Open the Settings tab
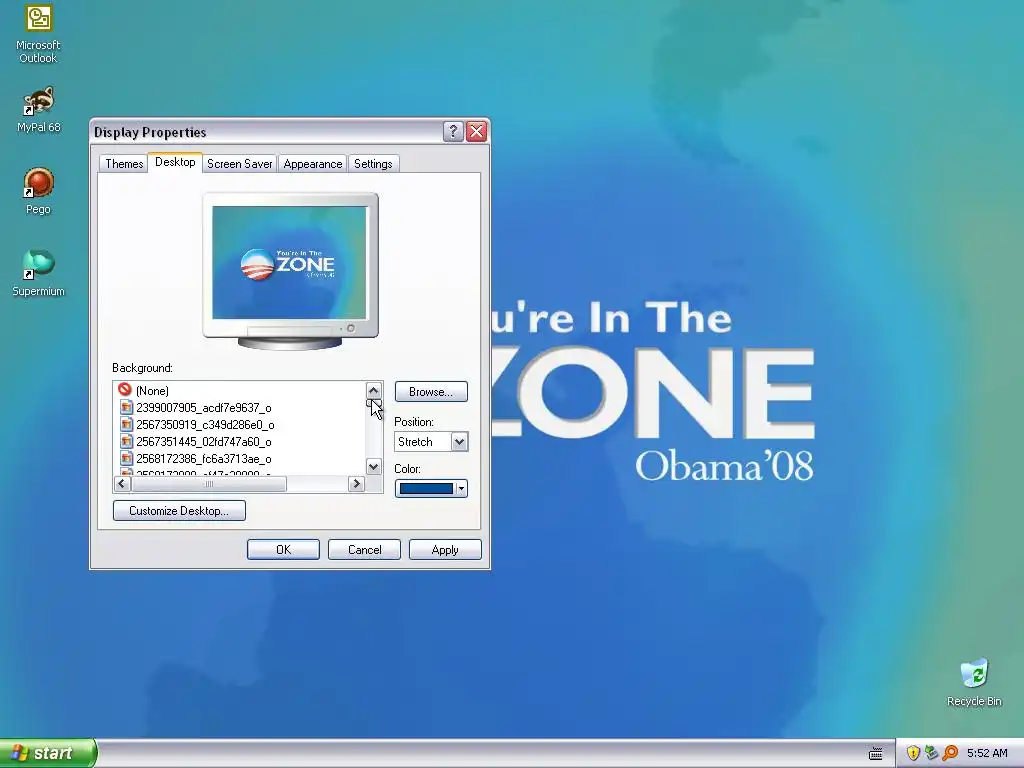This screenshot has height=768, width=1024. coord(373,164)
